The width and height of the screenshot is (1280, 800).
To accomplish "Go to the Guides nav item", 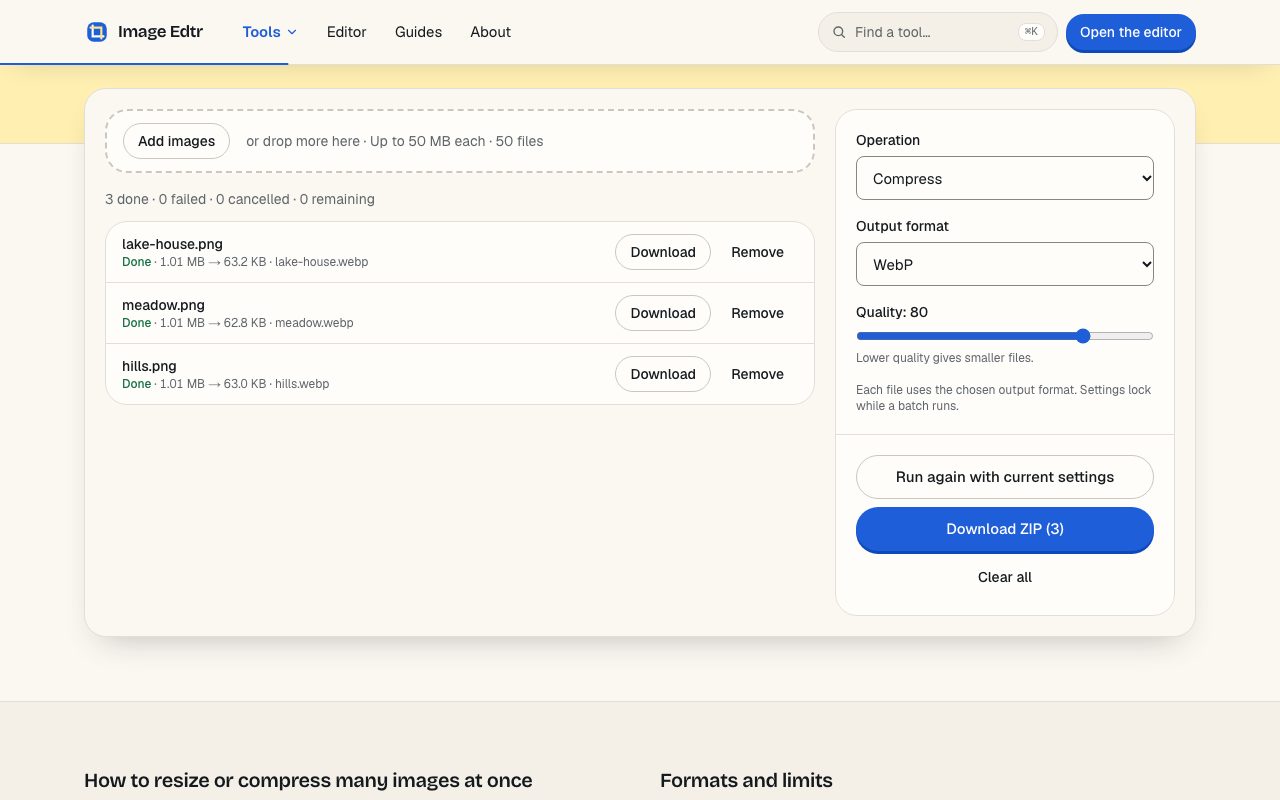I will coord(418,32).
